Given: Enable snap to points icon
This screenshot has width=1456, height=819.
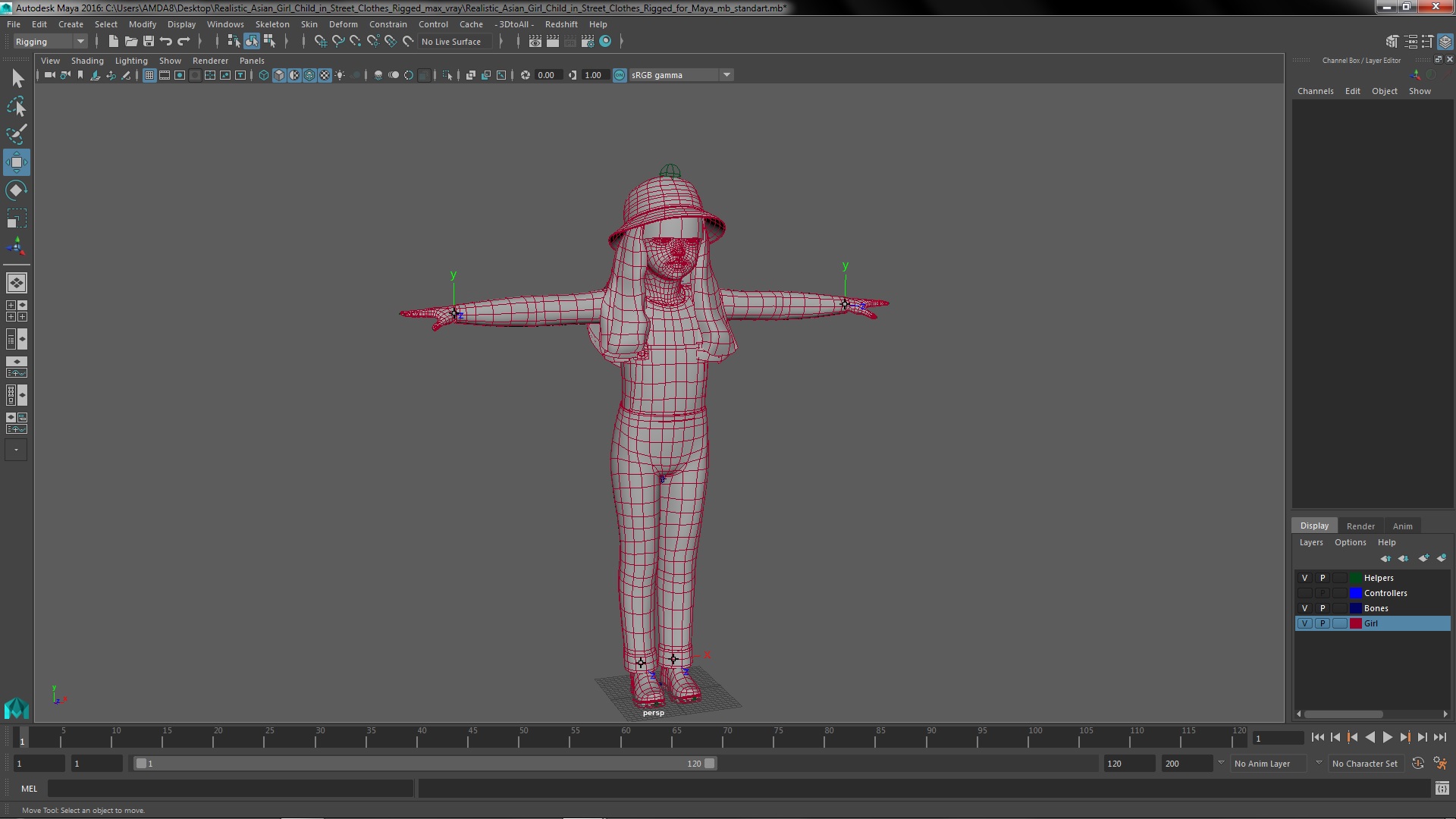Looking at the screenshot, I should click(356, 42).
